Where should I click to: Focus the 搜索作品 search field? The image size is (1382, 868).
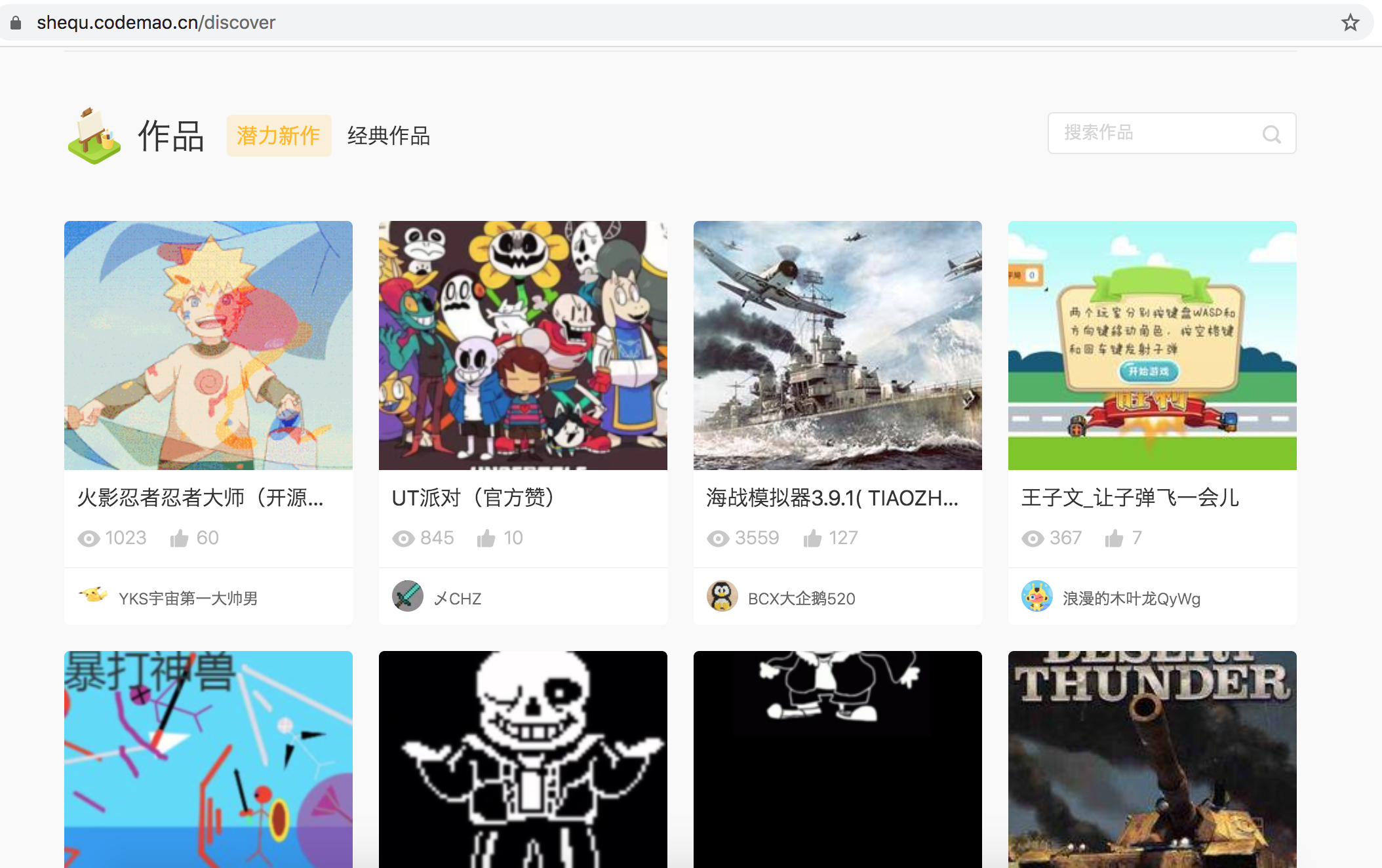point(1172,133)
